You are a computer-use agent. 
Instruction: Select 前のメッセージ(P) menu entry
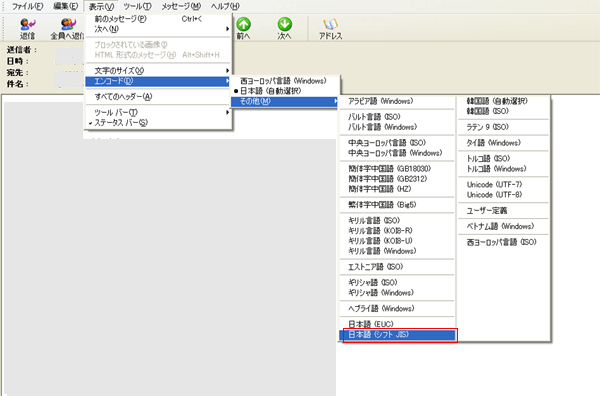coord(158,19)
